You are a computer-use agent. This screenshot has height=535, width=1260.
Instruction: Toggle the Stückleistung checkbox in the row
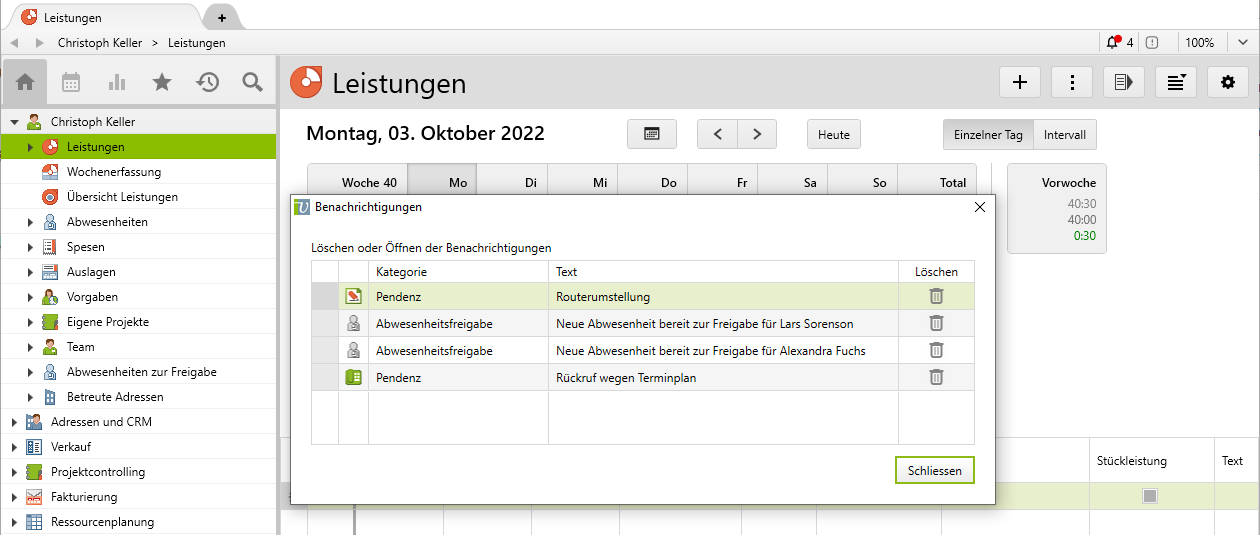tap(1150, 496)
